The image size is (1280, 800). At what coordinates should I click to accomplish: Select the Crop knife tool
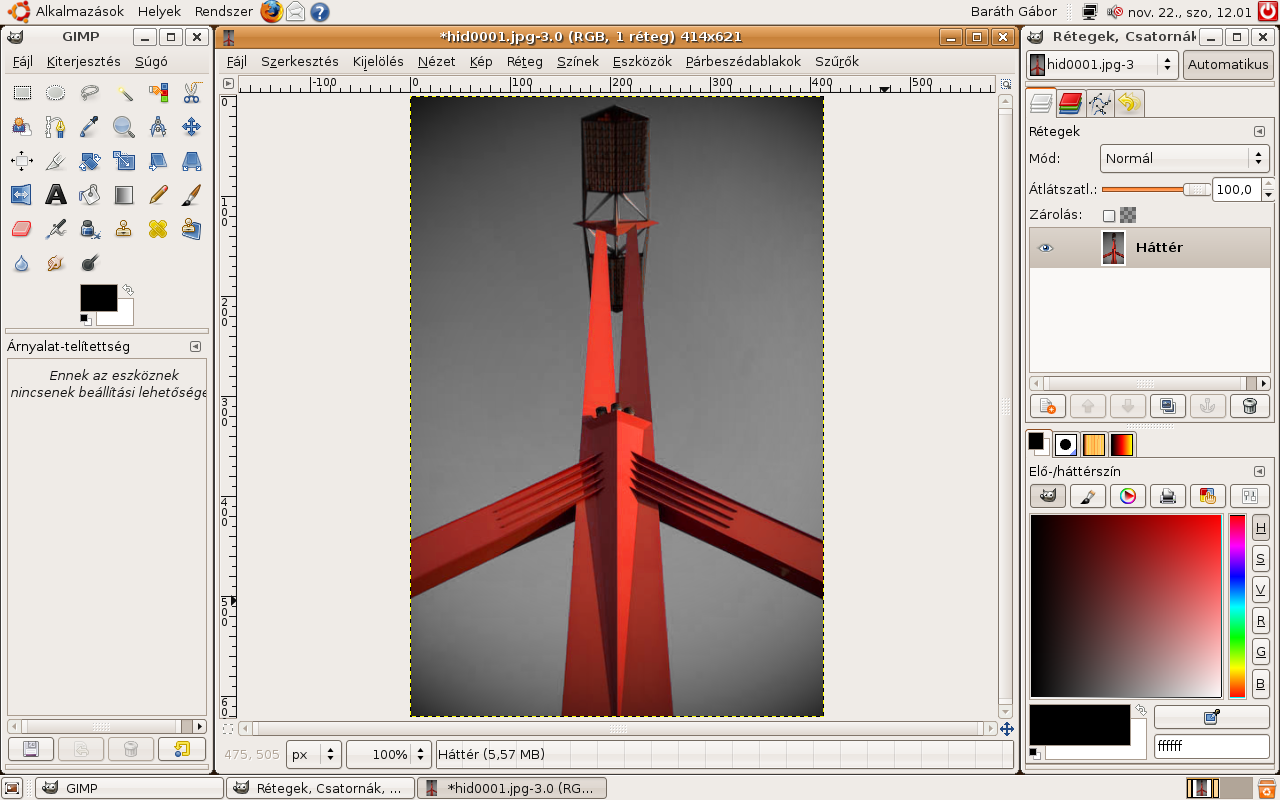56,161
